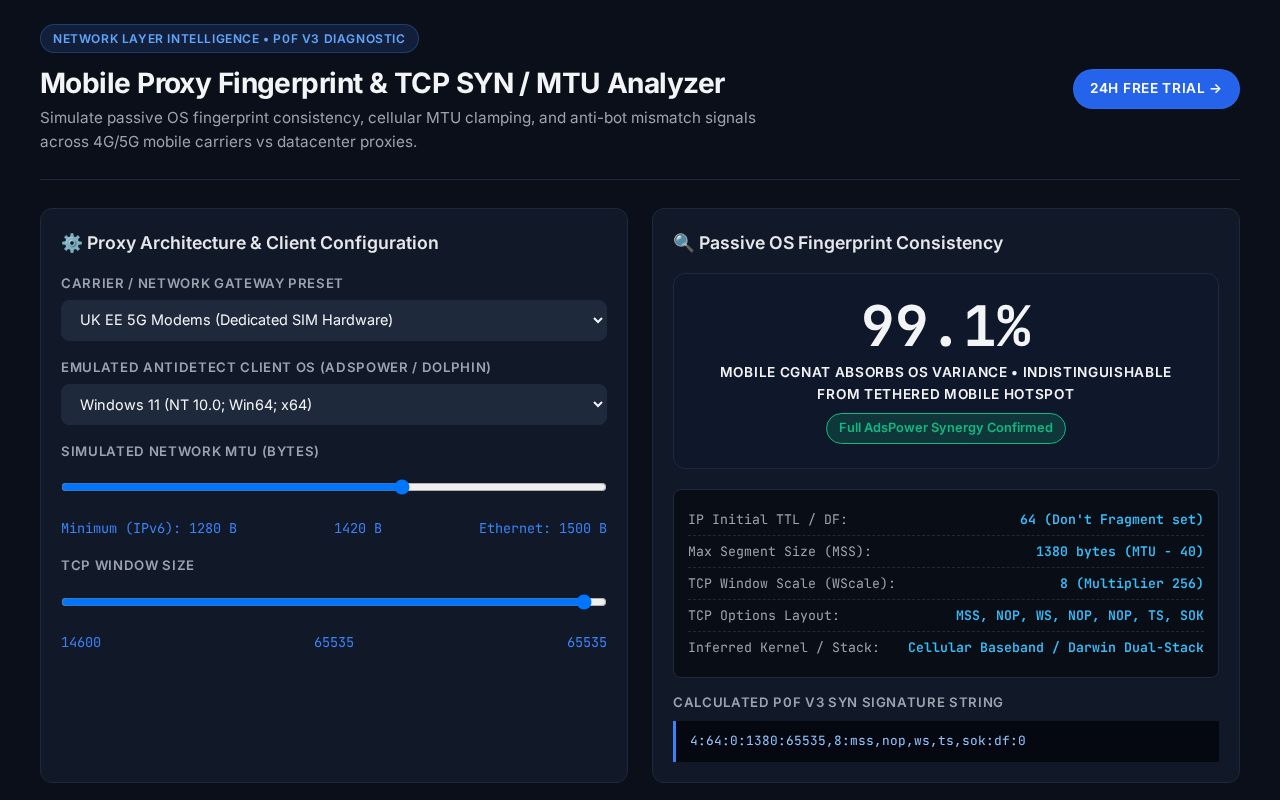Click the '1420 B' current MTU value
This screenshot has height=800, width=1280.
click(x=358, y=528)
